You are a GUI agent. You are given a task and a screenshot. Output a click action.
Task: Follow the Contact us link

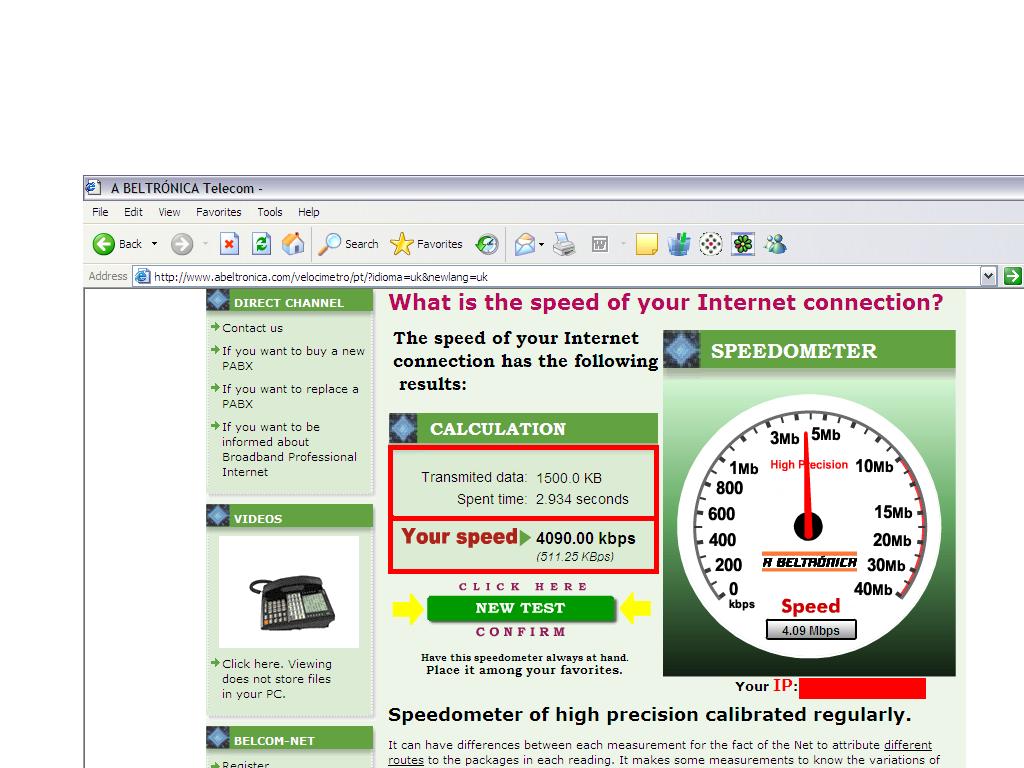click(252, 328)
